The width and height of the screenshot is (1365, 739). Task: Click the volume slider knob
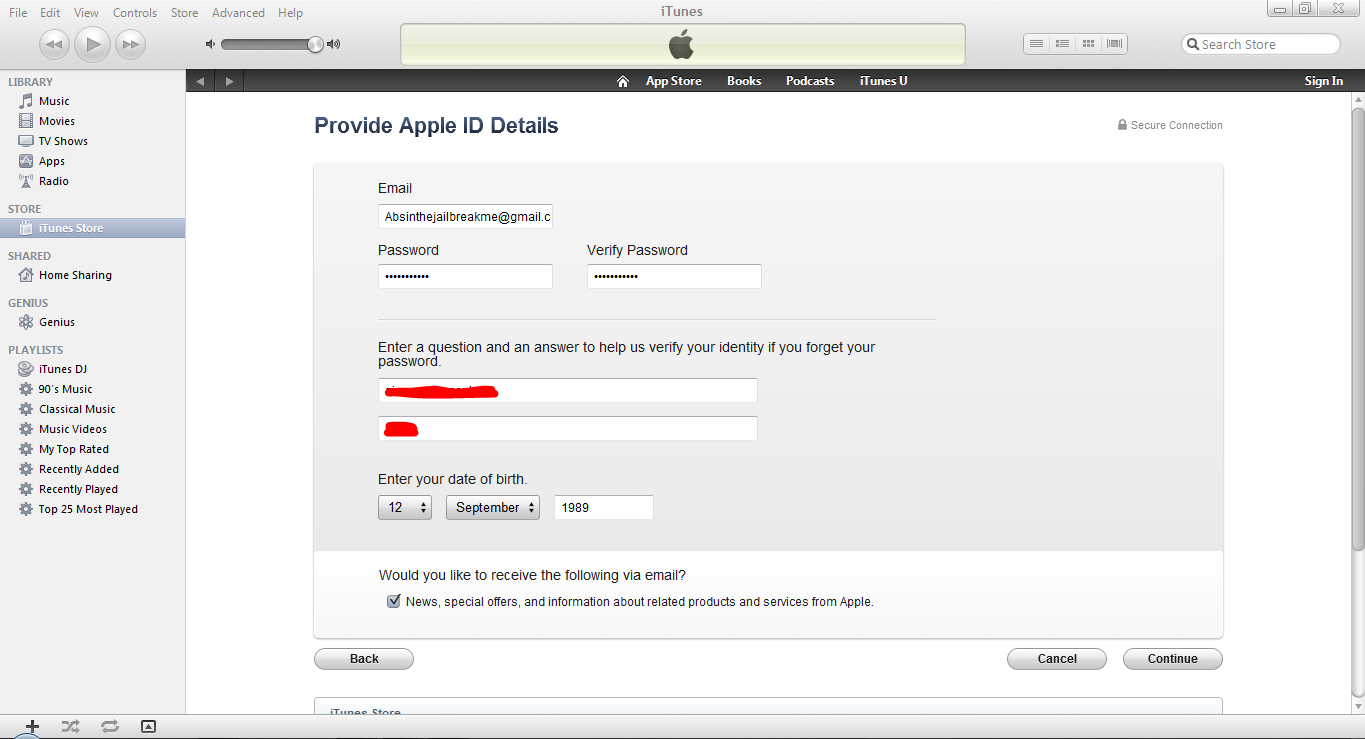[315, 44]
